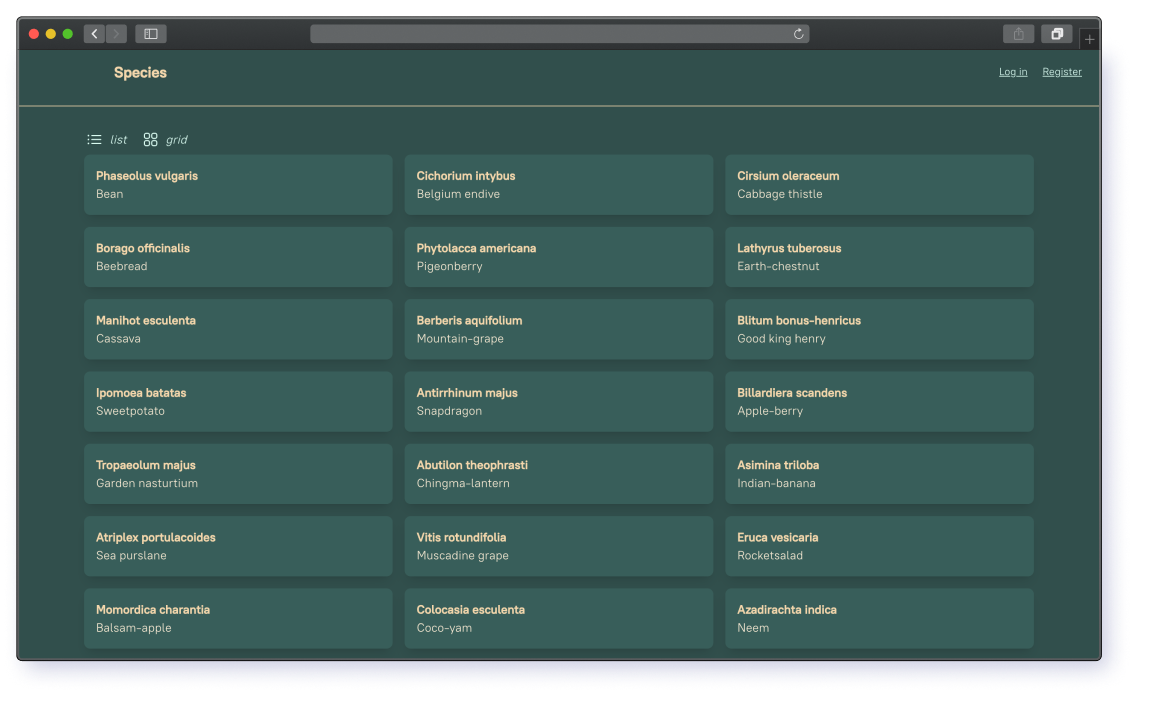Open the Momordica charantia card
Viewport: 1152px width, 720px height.
pyautogui.click(x=239, y=619)
